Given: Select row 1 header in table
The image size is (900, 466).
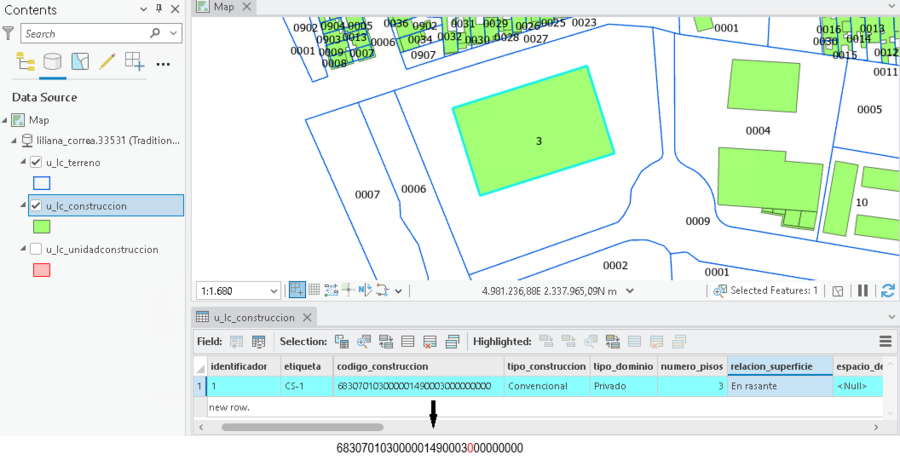Looking at the screenshot, I should tap(200, 386).
